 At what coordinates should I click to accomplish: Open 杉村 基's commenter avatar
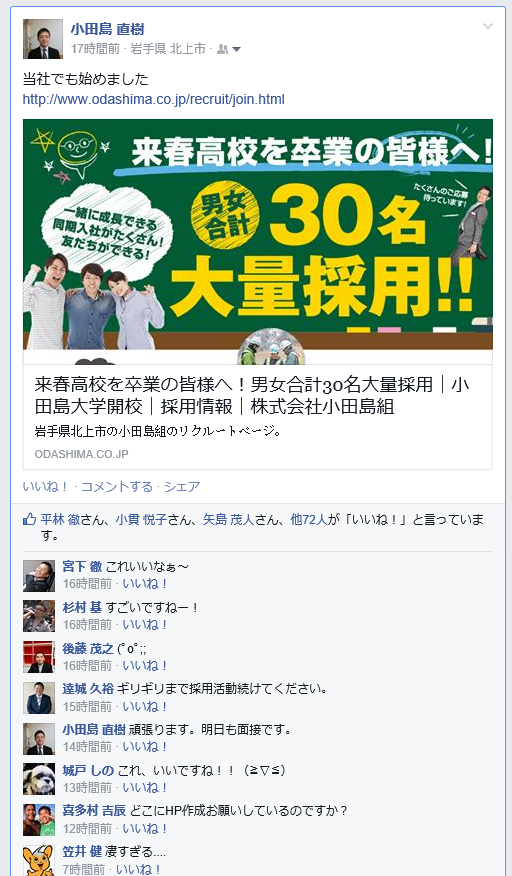point(39,616)
